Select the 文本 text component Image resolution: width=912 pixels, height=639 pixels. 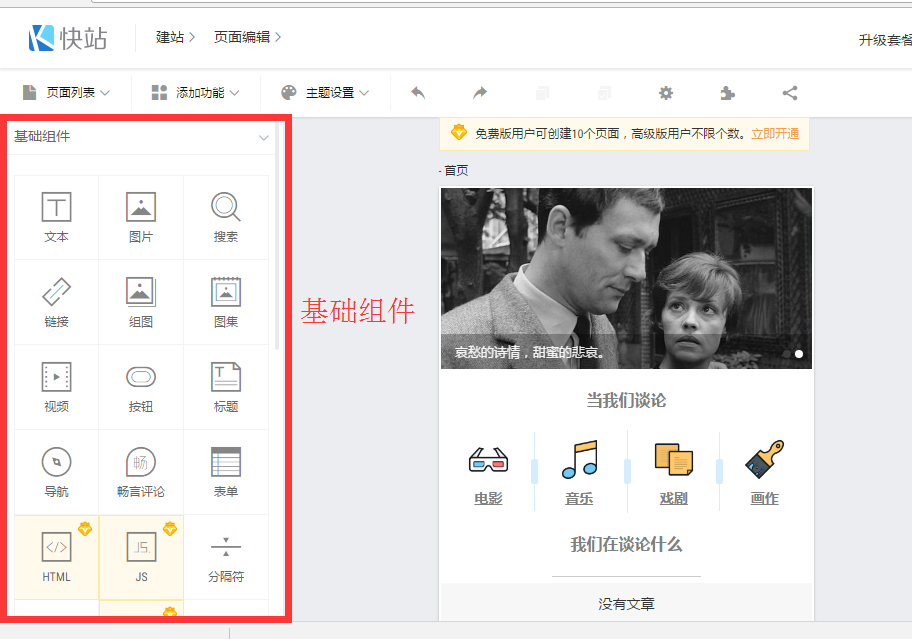[x=57, y=218]
